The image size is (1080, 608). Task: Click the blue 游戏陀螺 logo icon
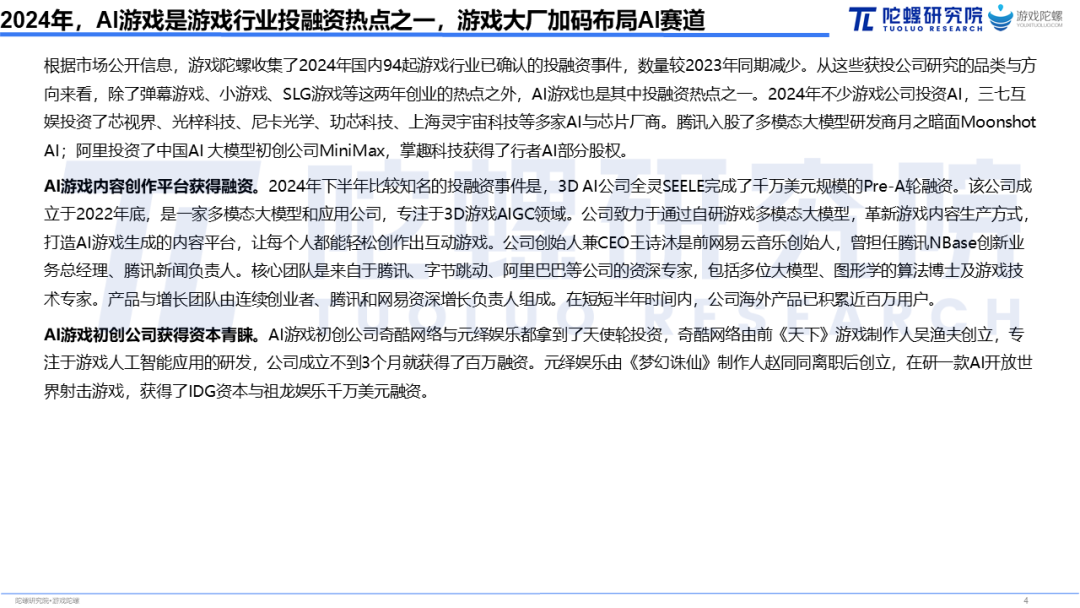(x=1000, y=17)
